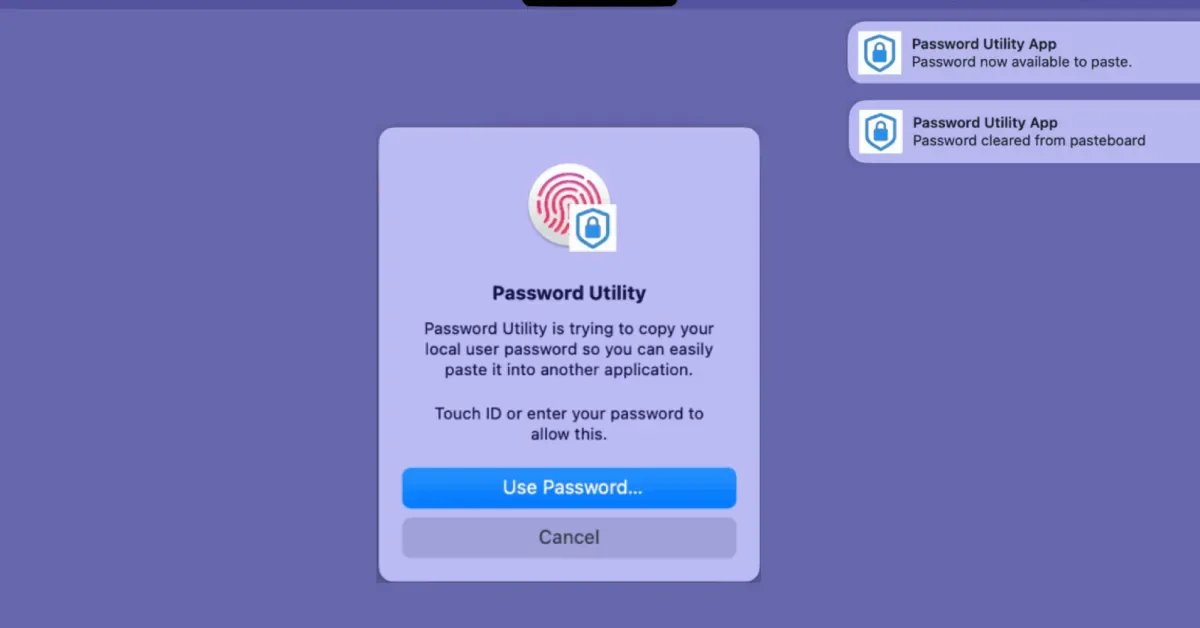The height and width of the screenshot is (628, 1200).
Task: Open the 'Password now available to paste' notification
Action: coord(1023,52)
